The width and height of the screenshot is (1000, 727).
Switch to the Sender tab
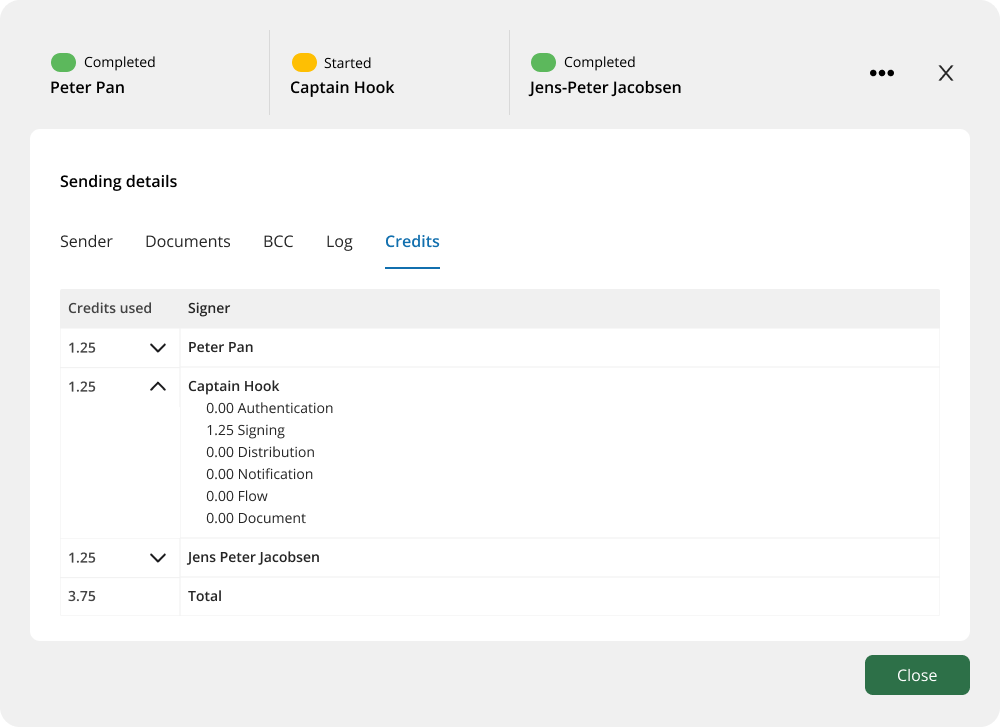coord(86,242)
